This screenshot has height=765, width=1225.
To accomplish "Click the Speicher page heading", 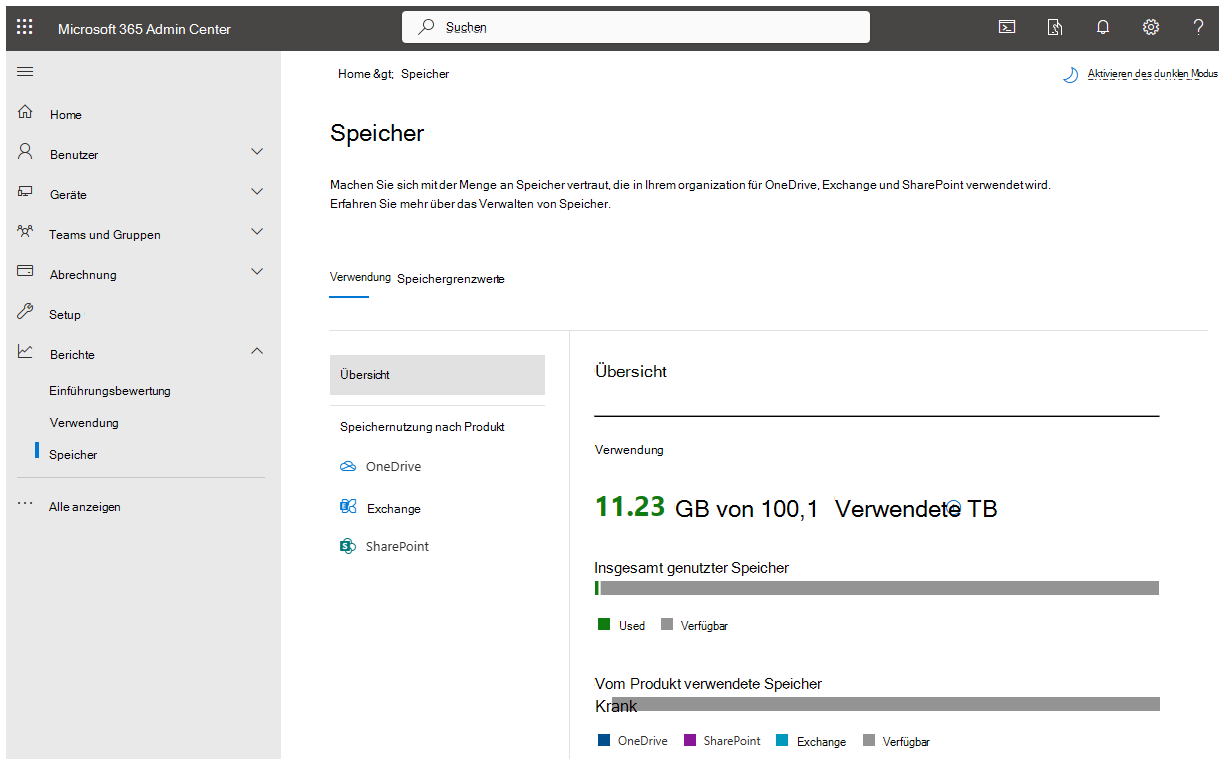I will pyautogui.click(x=377, y=134).
